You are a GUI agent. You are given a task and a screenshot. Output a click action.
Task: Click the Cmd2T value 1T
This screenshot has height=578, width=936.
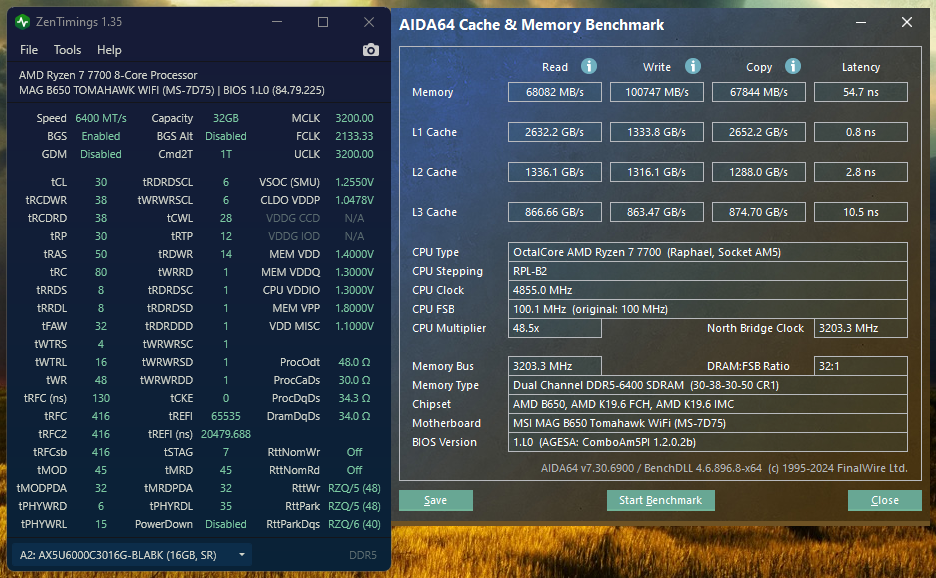coord(226,154)
